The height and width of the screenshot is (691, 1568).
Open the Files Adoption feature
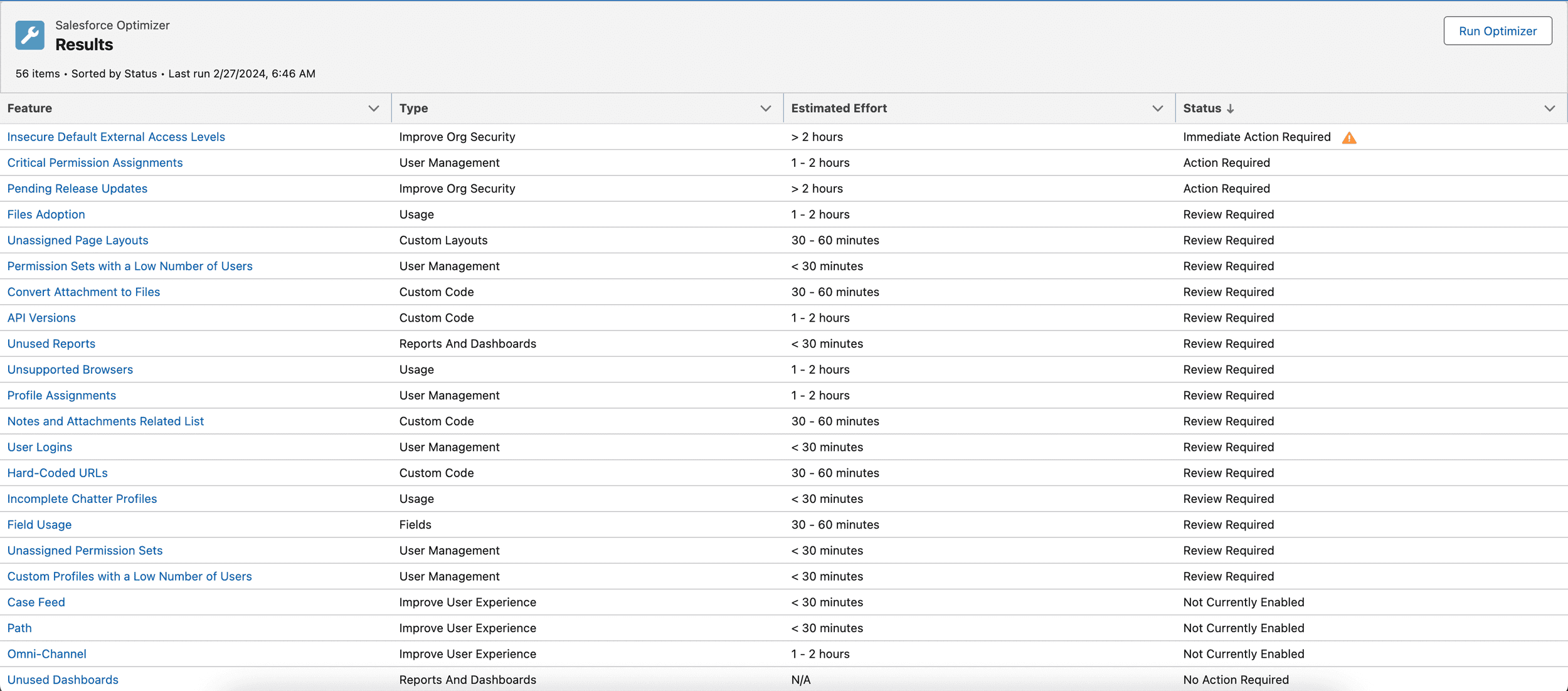(46, 214)
